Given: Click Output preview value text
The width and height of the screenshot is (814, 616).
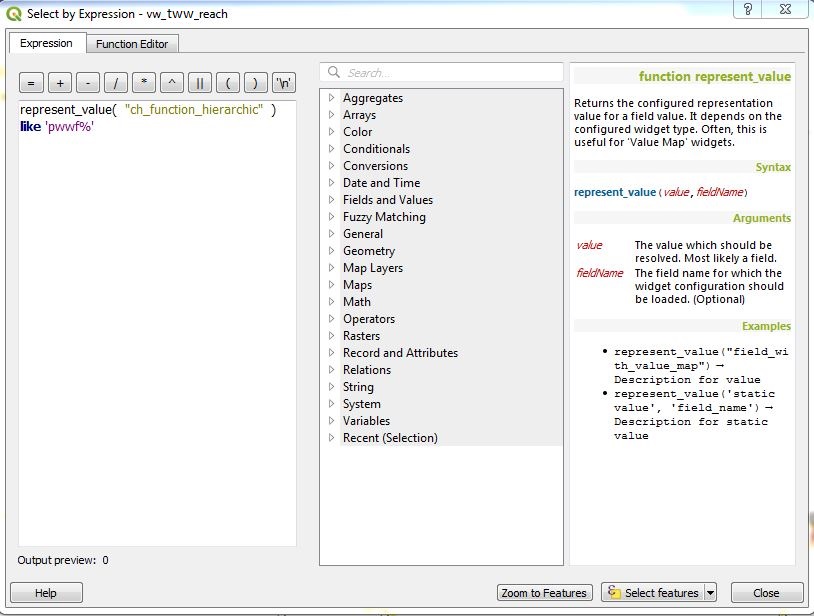Looking at the screenshot, I should (105, 560).
